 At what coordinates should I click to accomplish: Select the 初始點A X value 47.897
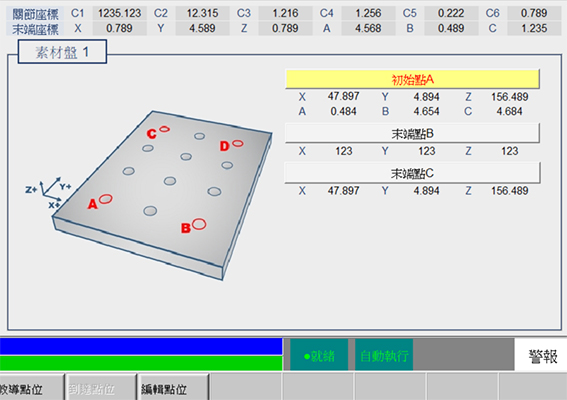[x=343, y=97]
